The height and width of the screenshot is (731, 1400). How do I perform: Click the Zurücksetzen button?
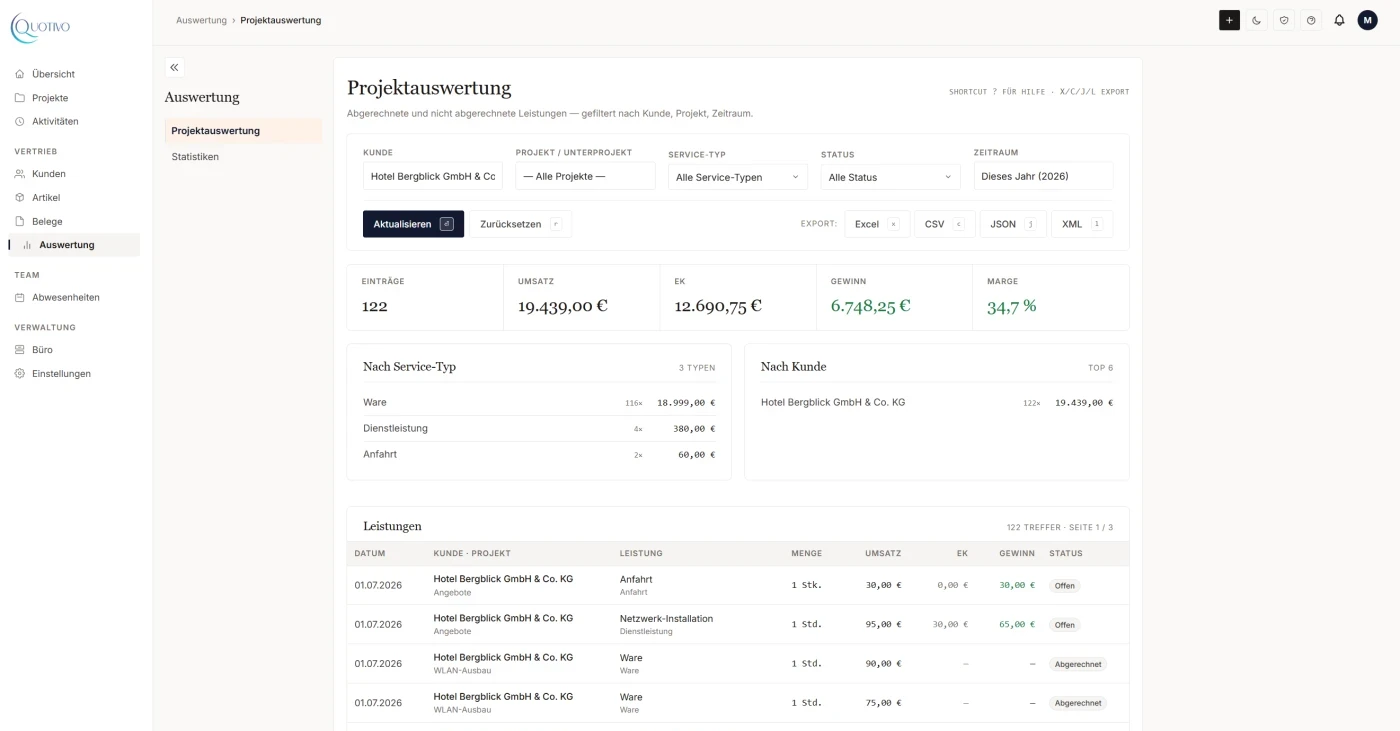[x=520, y=224]
